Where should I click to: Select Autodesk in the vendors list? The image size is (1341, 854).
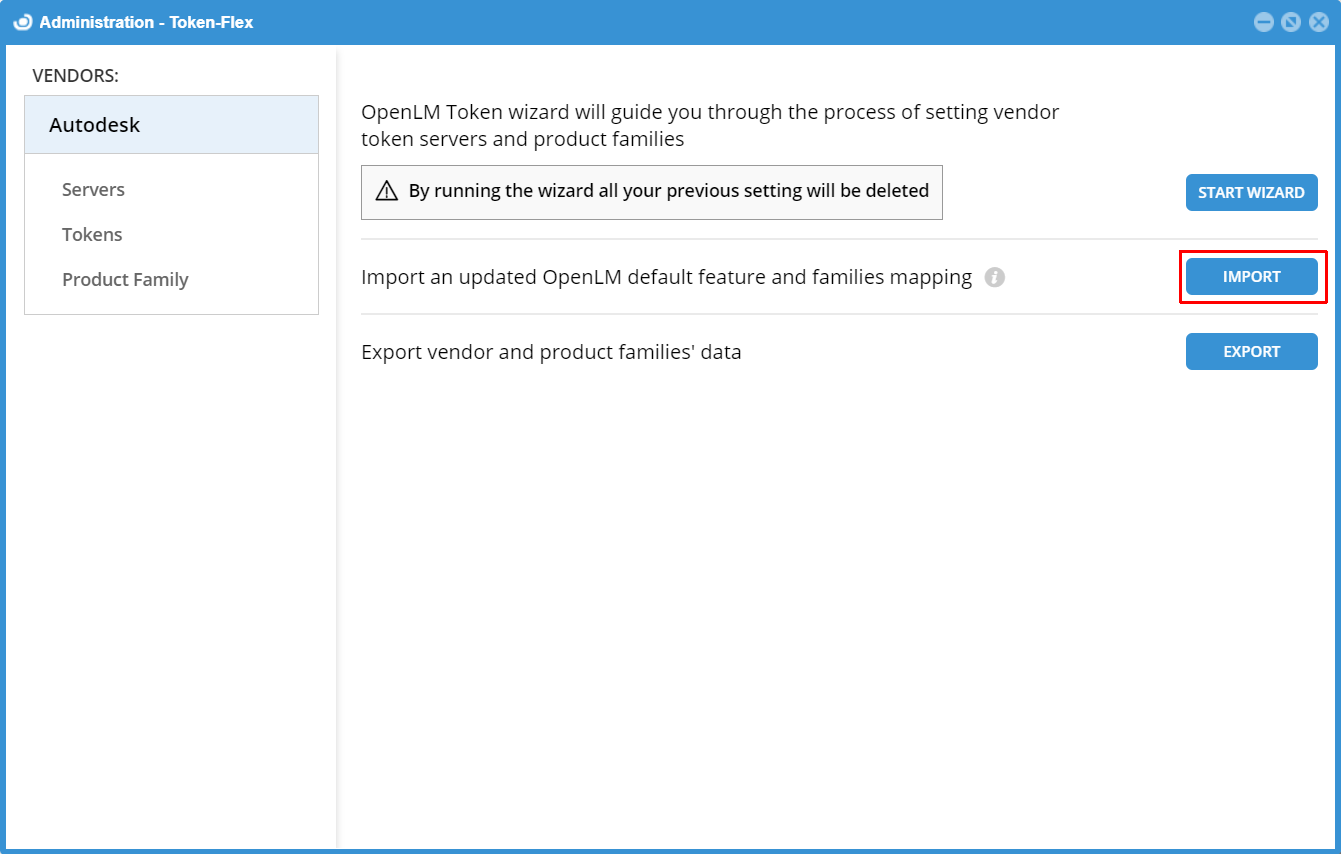[x=95, y=124]
